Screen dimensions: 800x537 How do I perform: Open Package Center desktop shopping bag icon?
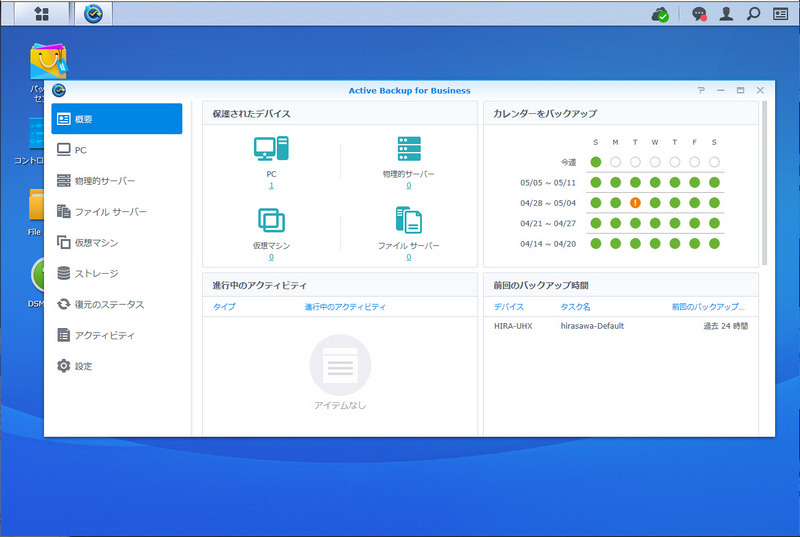click(48, 61)
